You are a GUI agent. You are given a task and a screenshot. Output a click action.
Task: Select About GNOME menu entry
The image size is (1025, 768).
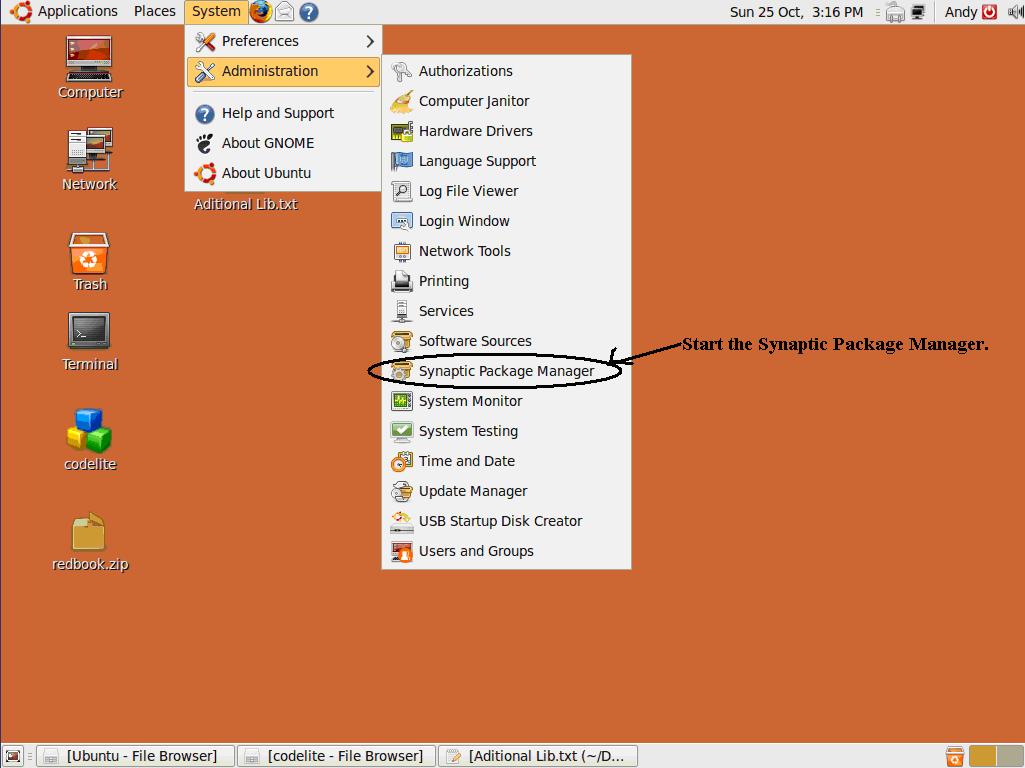tap(282, 143)
